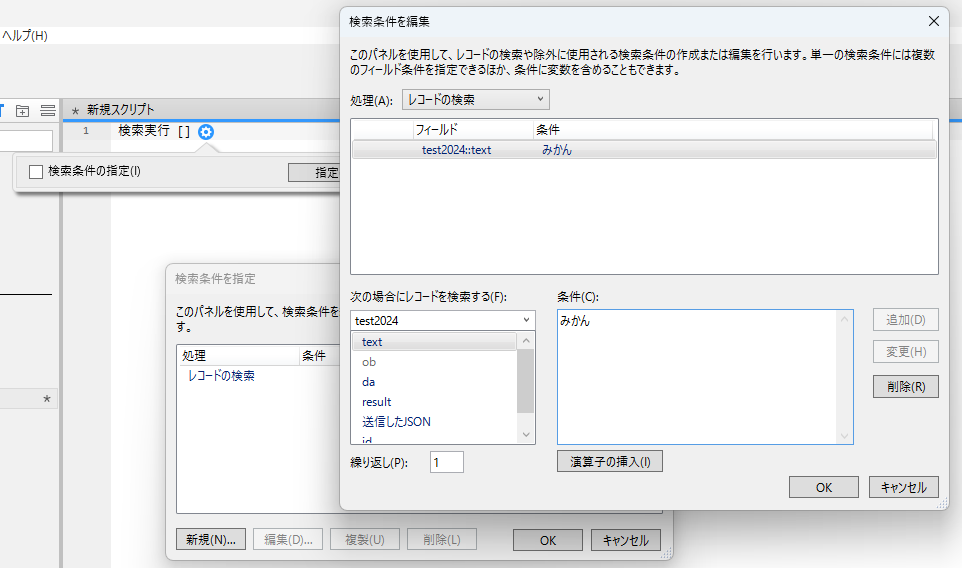Select the text field in the list
Screen dimensions: 962x568
tap(372, 342)
